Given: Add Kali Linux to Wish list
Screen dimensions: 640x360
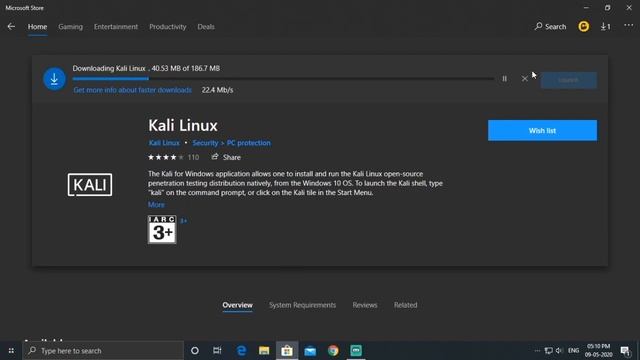Looking at the screenshot, I should (x=542, y=131).
